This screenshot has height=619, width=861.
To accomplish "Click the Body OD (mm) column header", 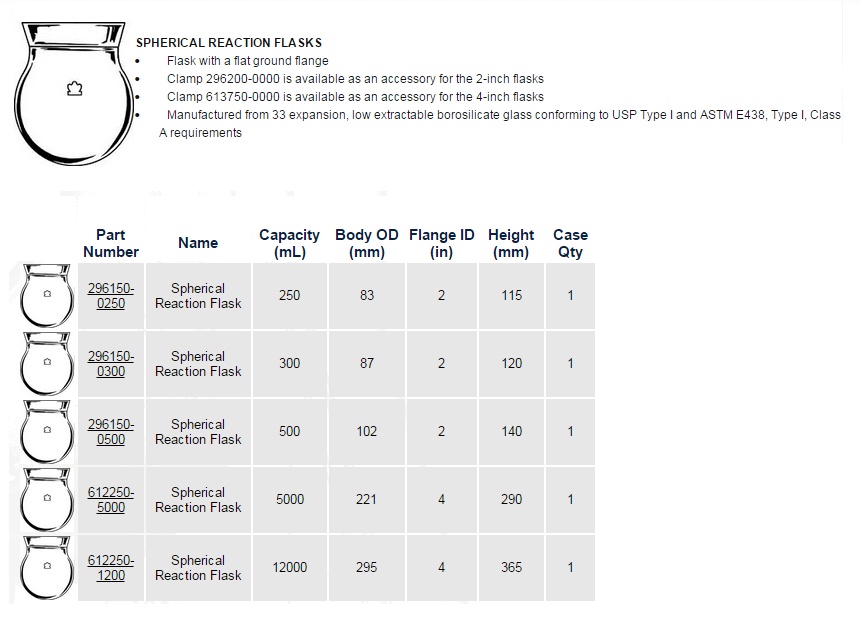I will coord(367,243).
